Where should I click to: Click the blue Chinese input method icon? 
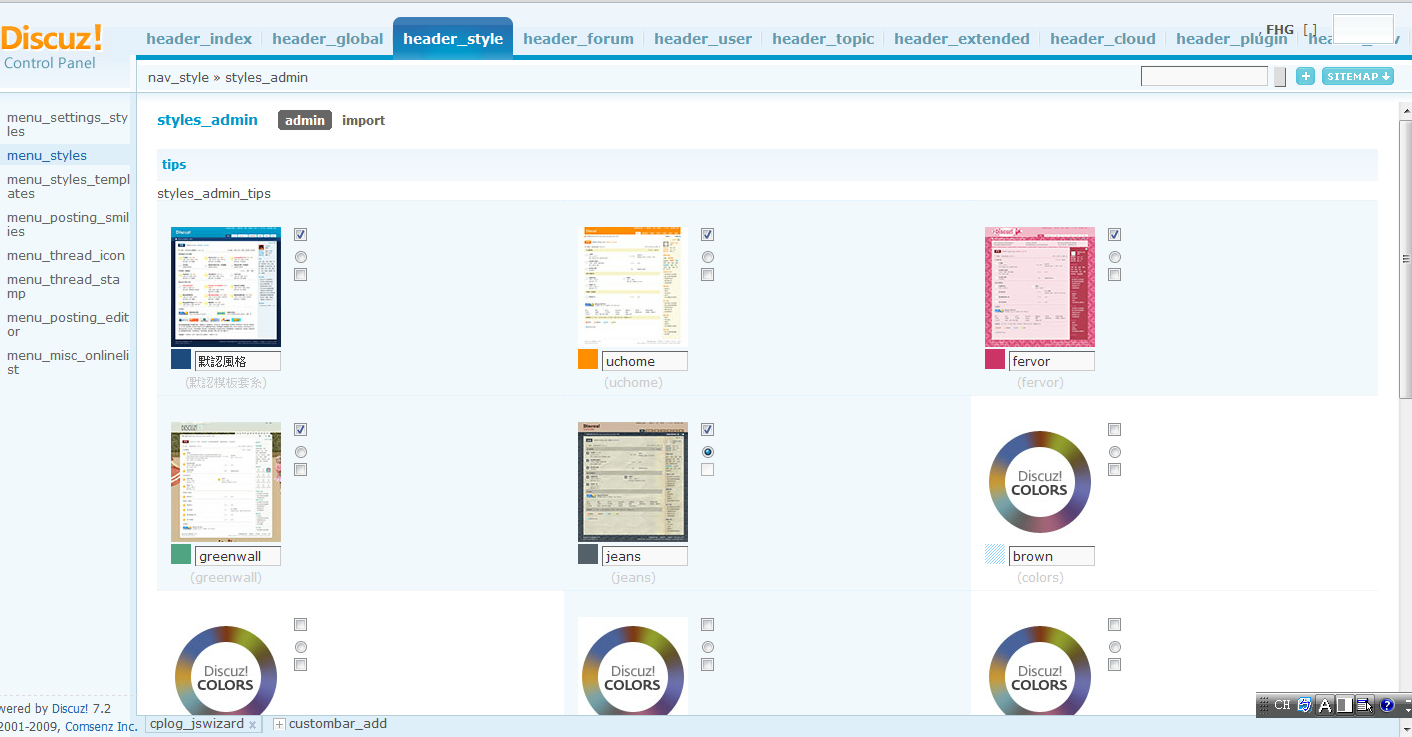[x=1304, y=705]
